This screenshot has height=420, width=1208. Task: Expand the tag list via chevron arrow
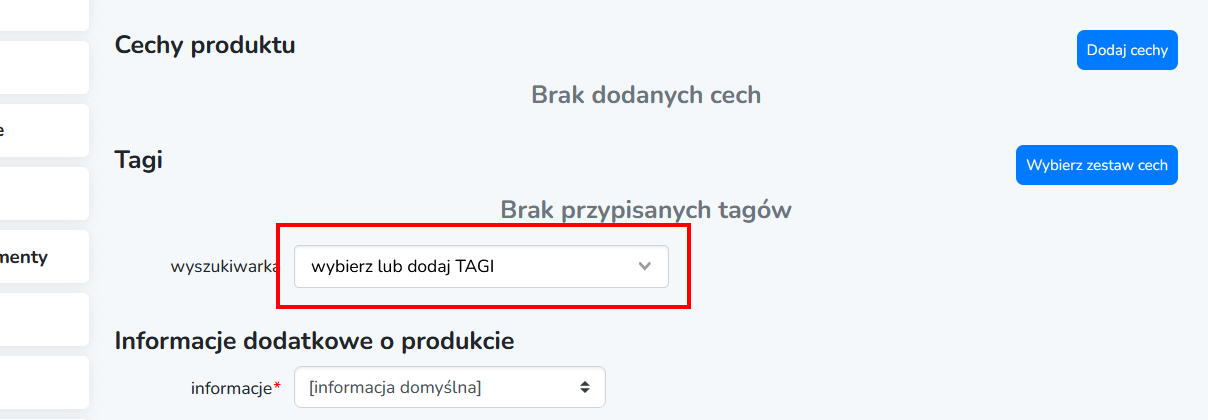(x=645, y=267)
